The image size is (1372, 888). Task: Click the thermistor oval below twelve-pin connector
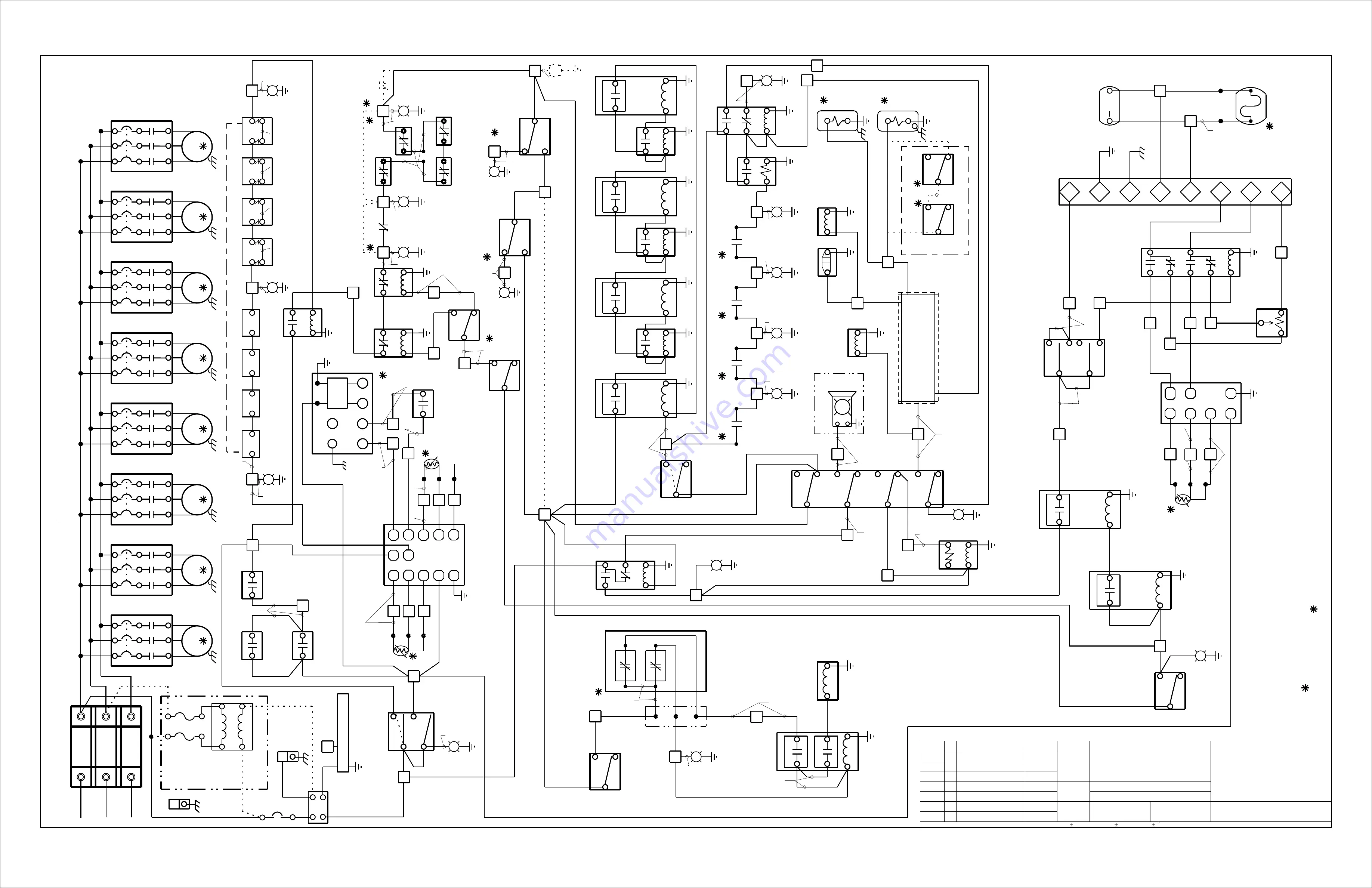coord(400,651)
